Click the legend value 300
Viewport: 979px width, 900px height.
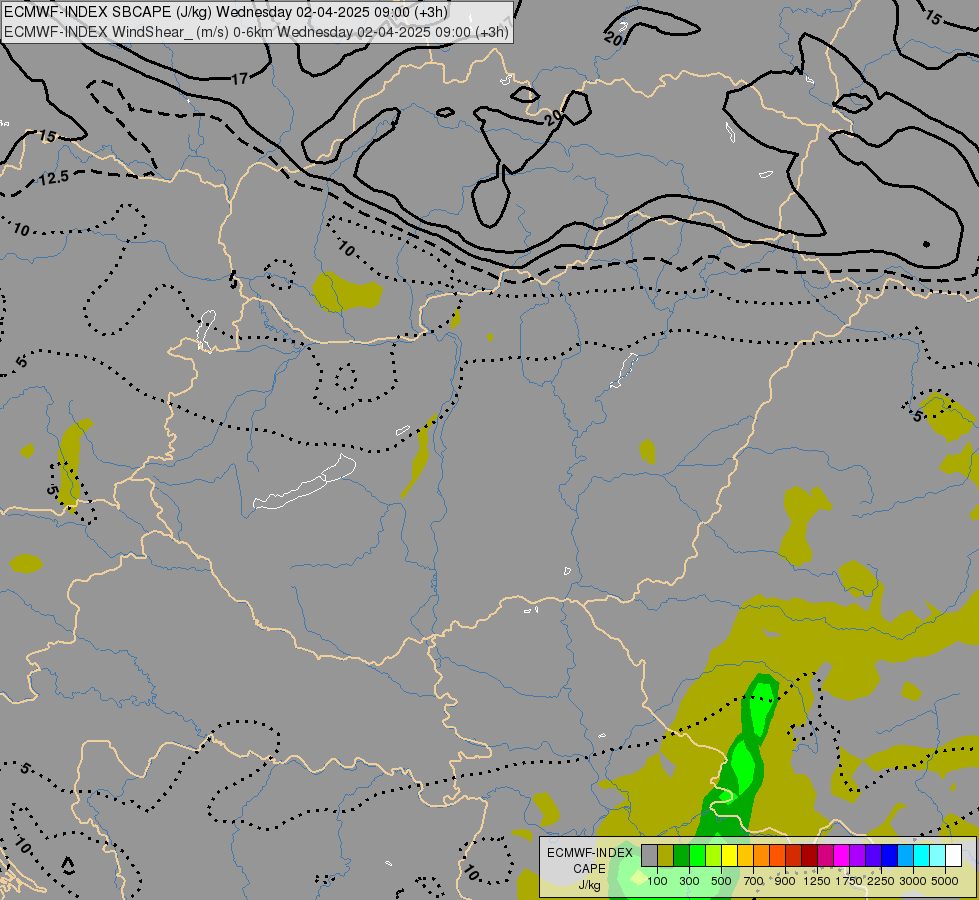click(689, 881)
